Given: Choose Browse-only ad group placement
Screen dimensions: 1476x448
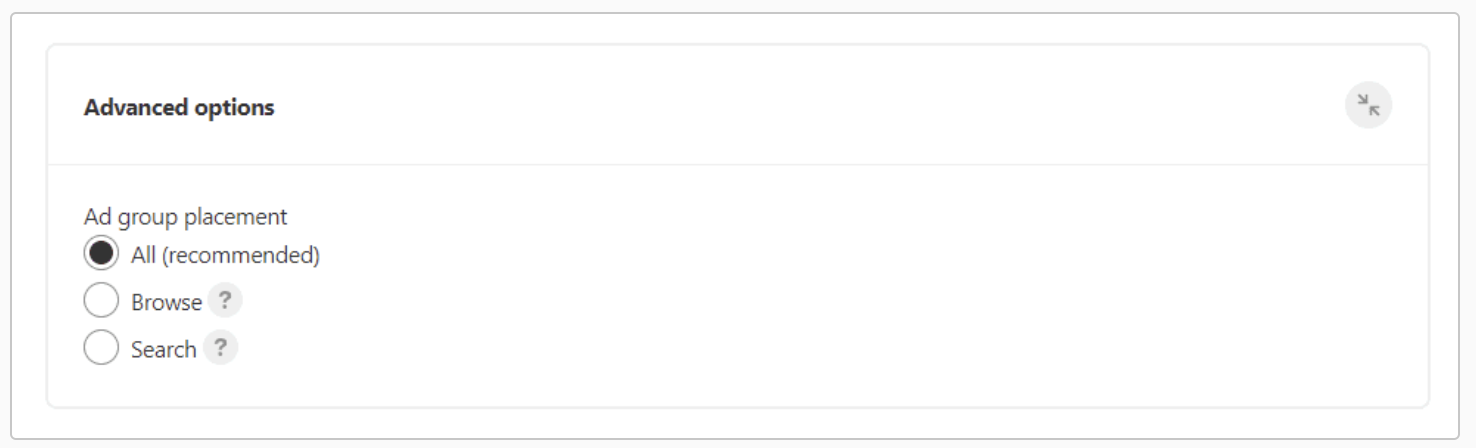Looking at the screenshot, I should click(101, 301).
